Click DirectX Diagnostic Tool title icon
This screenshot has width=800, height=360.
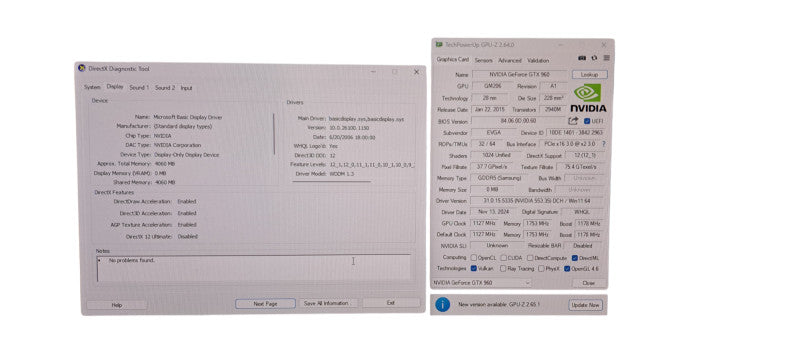click(81, 68)
